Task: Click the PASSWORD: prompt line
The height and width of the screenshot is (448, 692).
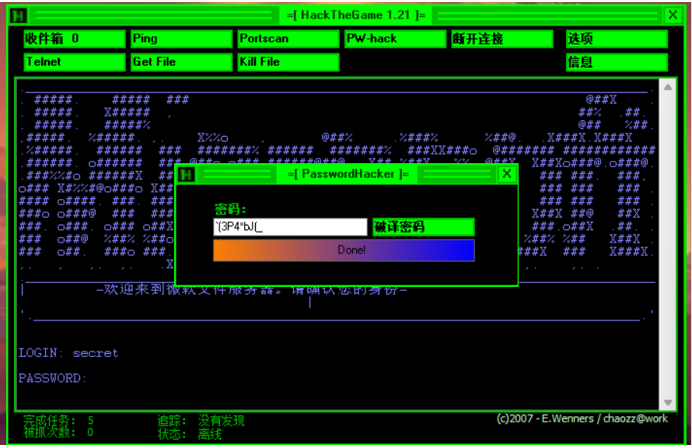Action: pos(53,378)
